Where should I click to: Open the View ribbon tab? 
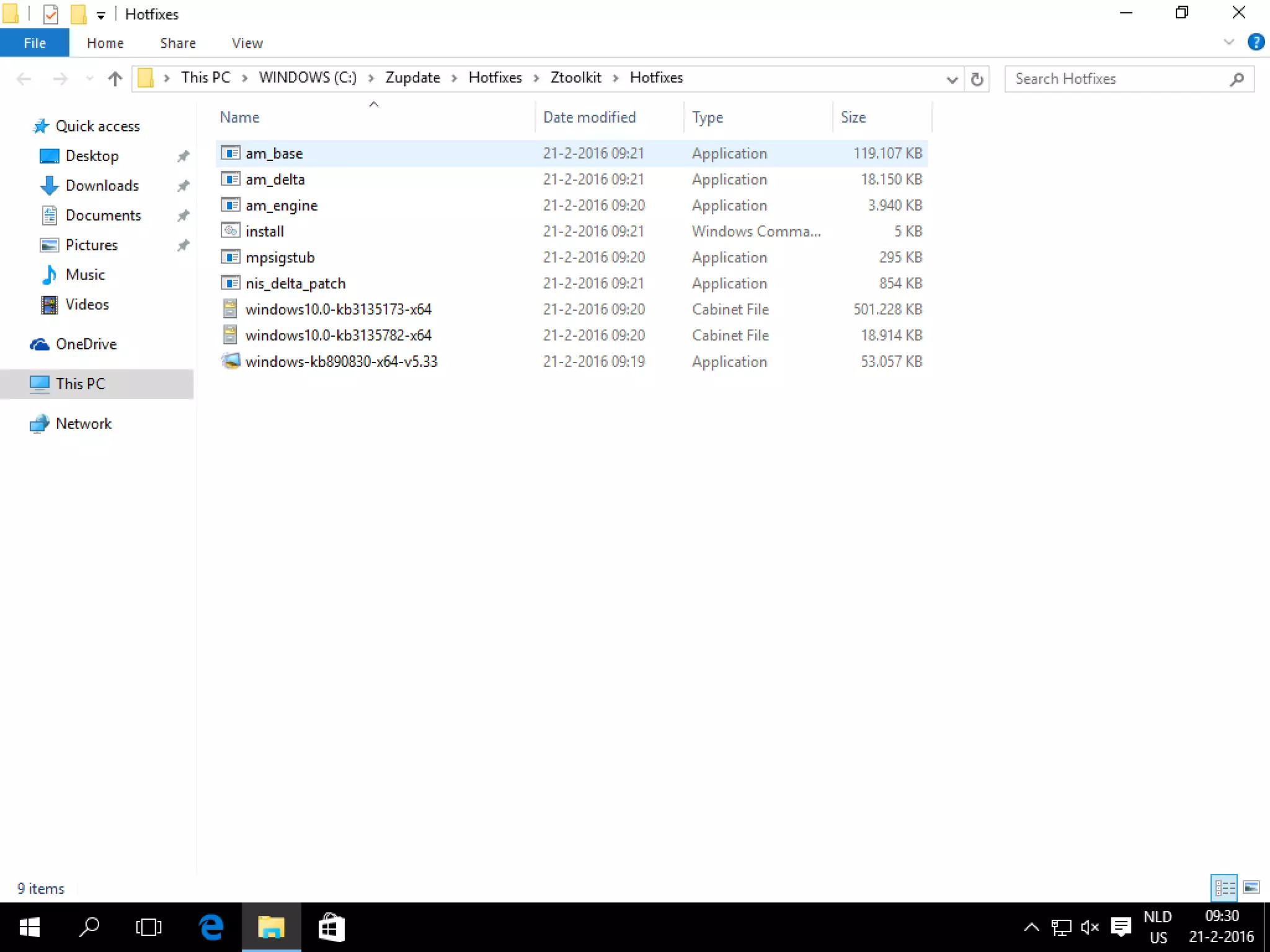click(x=247, y=43)
